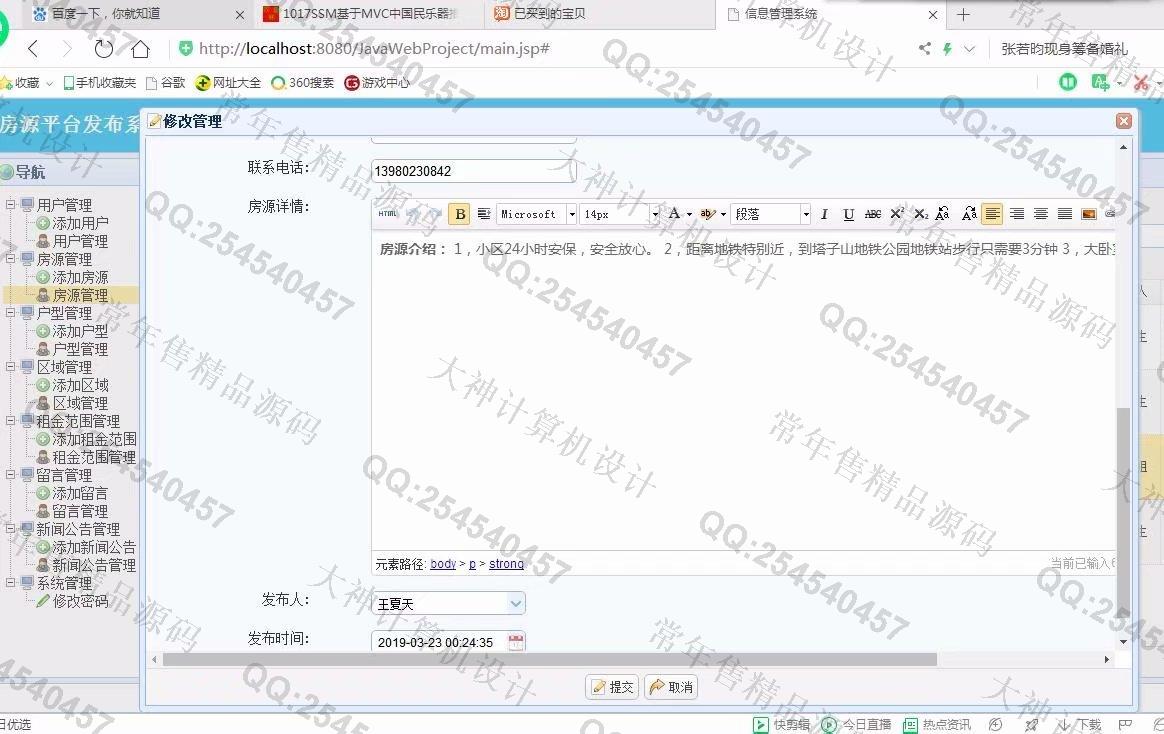Open 添加租金范围 in navigation tree
Viewport: 1164px width, 734px height.
pos(94,439)
